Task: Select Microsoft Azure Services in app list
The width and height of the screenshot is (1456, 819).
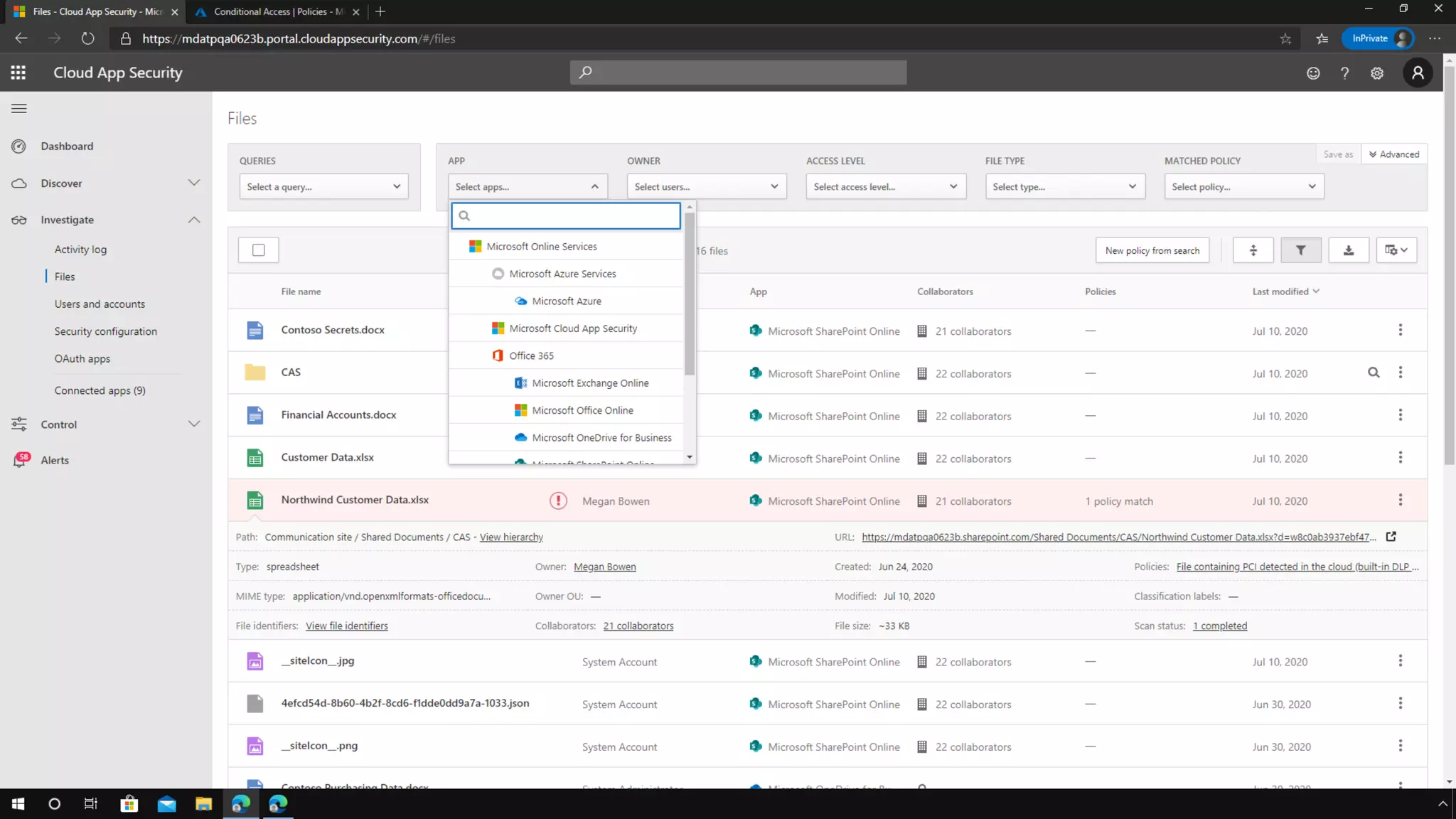Action: tap(562, 274)
